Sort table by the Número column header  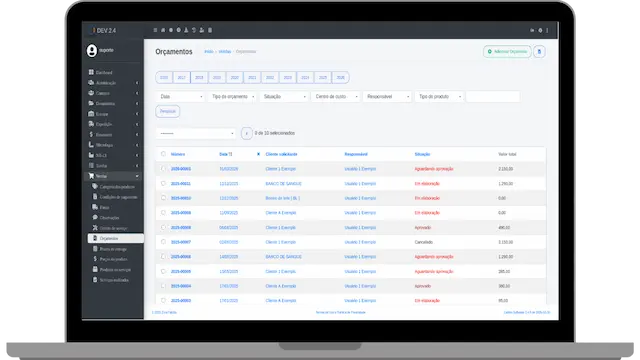click(x=178, y=154)
